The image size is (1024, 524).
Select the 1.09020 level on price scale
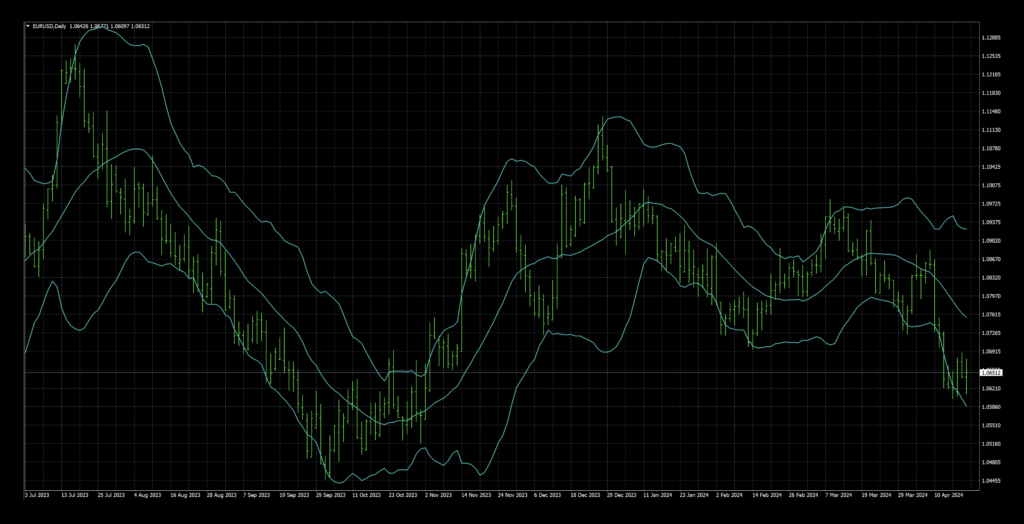point(992,240)
